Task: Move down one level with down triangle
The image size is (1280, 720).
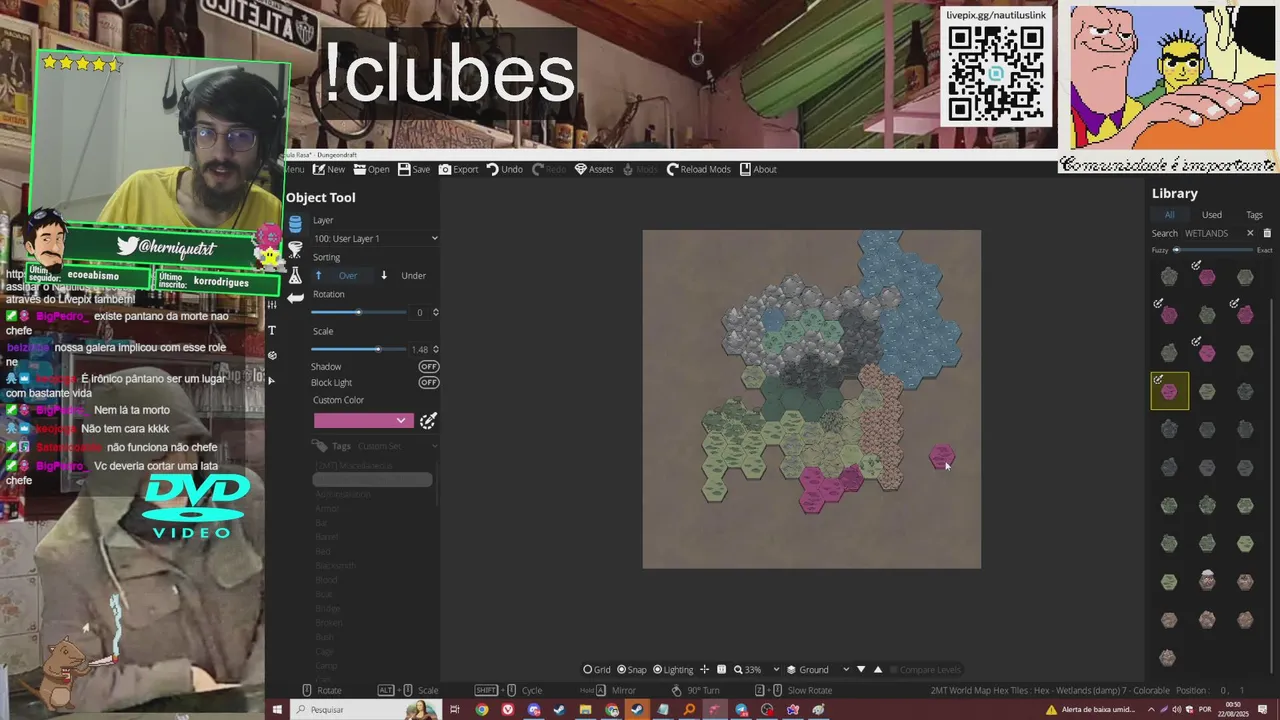Action: 861,669
